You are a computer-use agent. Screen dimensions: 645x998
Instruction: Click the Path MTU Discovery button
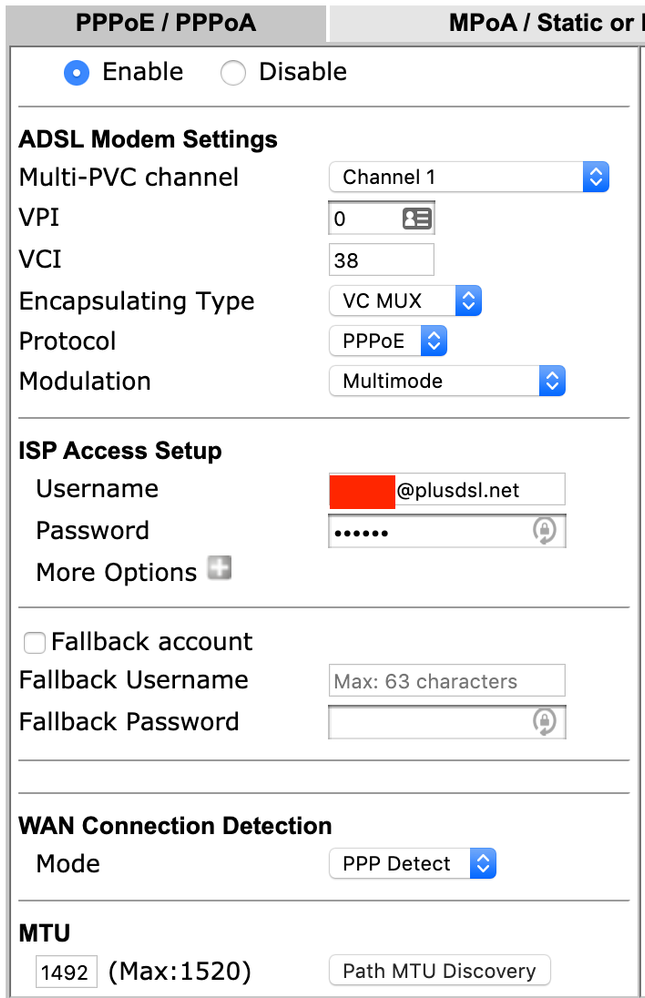[x=439, y=970]
